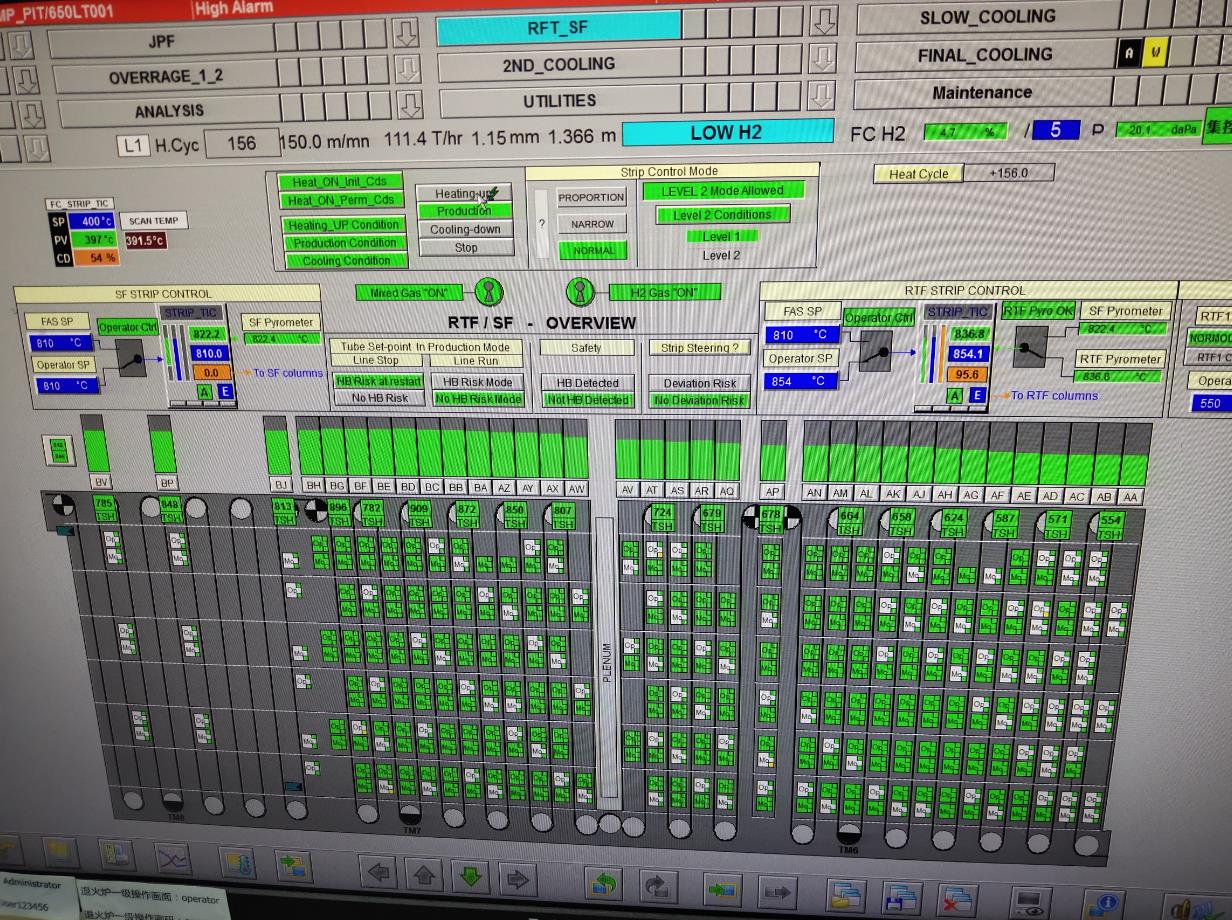Expand the ANALYSIS row down-arrow

click(x=409, y=105)
